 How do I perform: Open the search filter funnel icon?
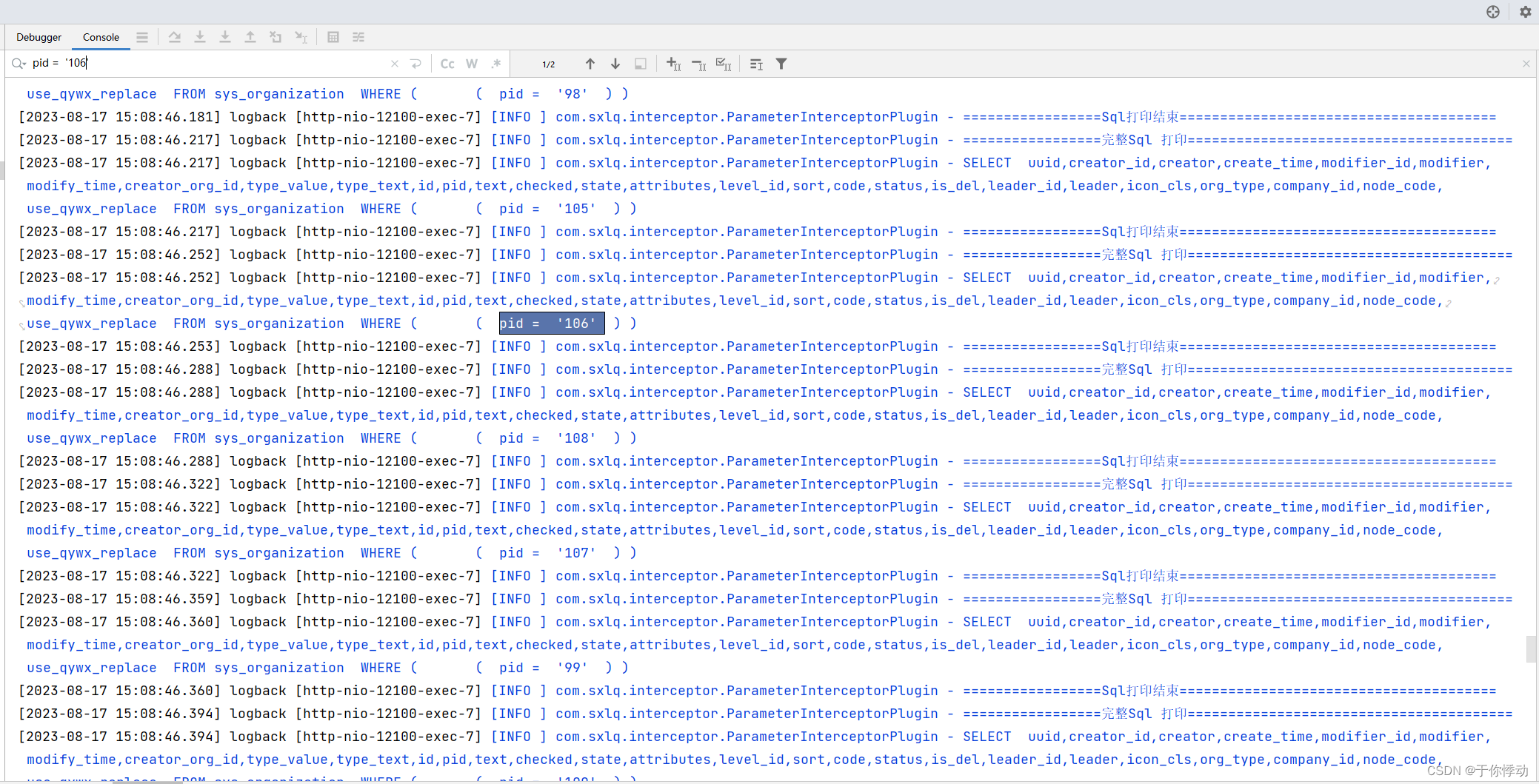coord(781,64)
